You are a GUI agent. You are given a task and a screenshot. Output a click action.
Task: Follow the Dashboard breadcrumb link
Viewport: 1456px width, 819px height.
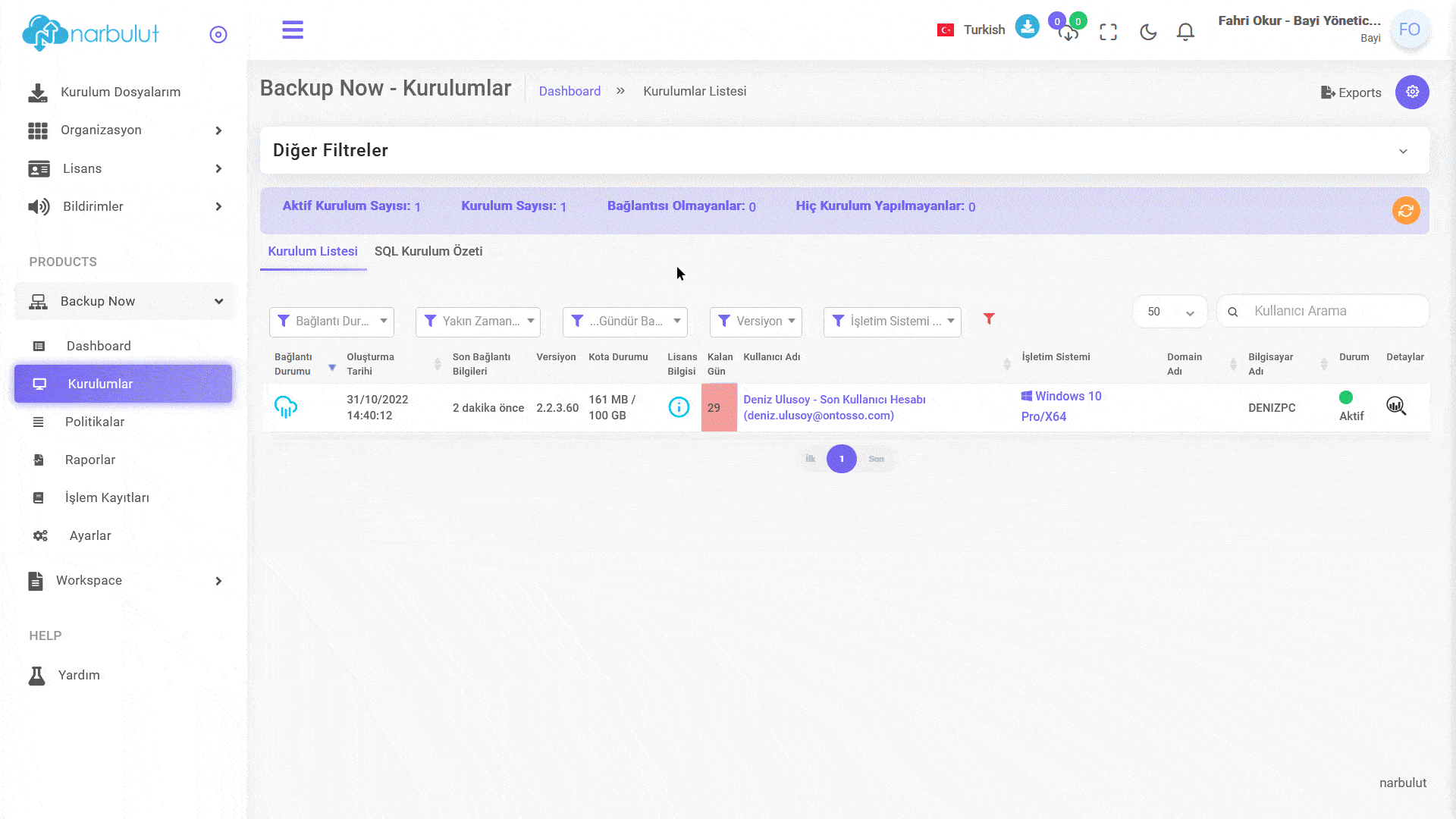click(x=570, y=91)
